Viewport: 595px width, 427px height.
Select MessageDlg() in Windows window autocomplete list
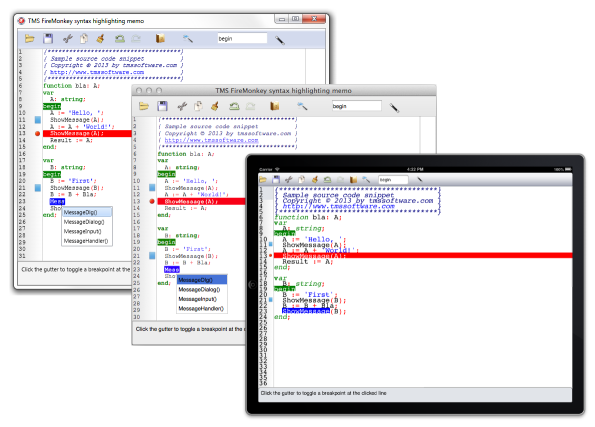coord(87,212)
